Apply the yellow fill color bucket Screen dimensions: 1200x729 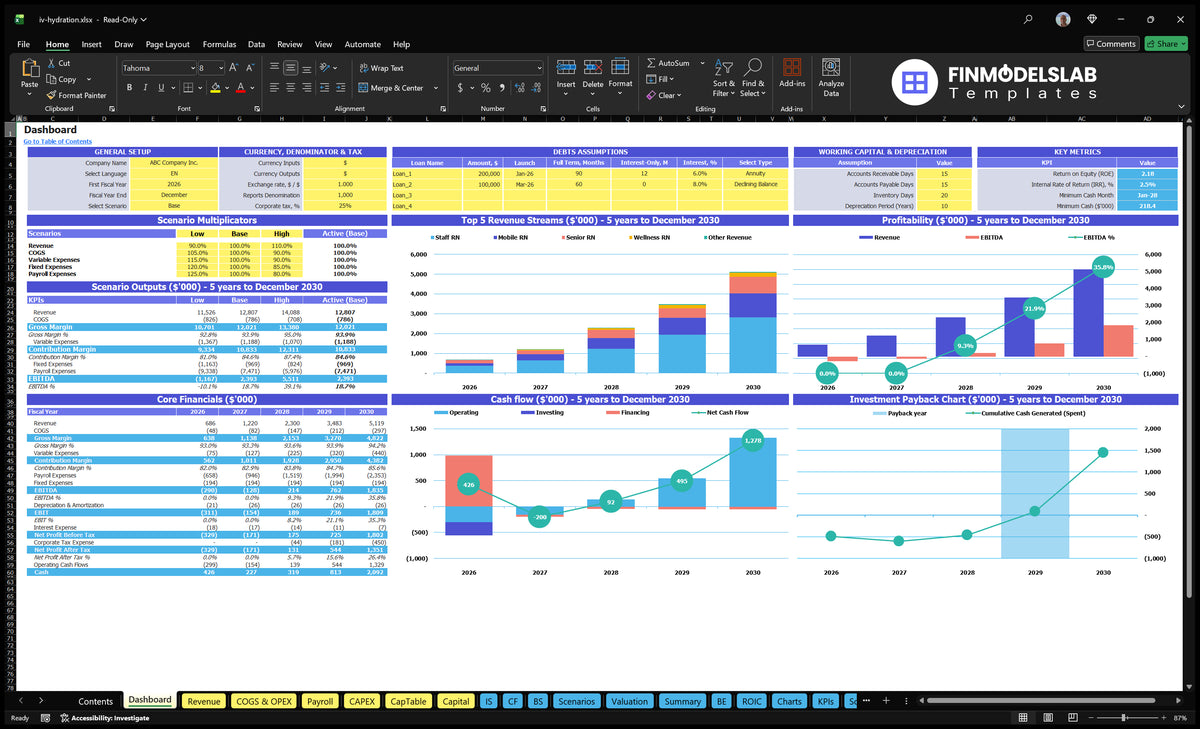[213, 88]
